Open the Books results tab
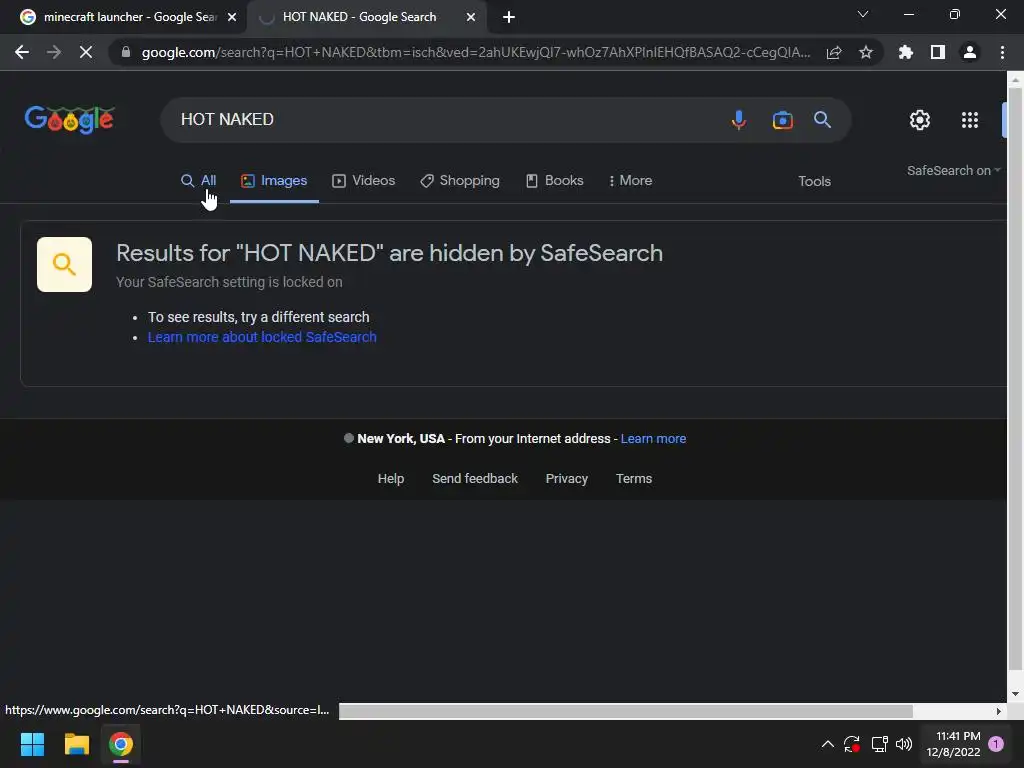This screenshot has height=768, width=1024. (555, 181)
